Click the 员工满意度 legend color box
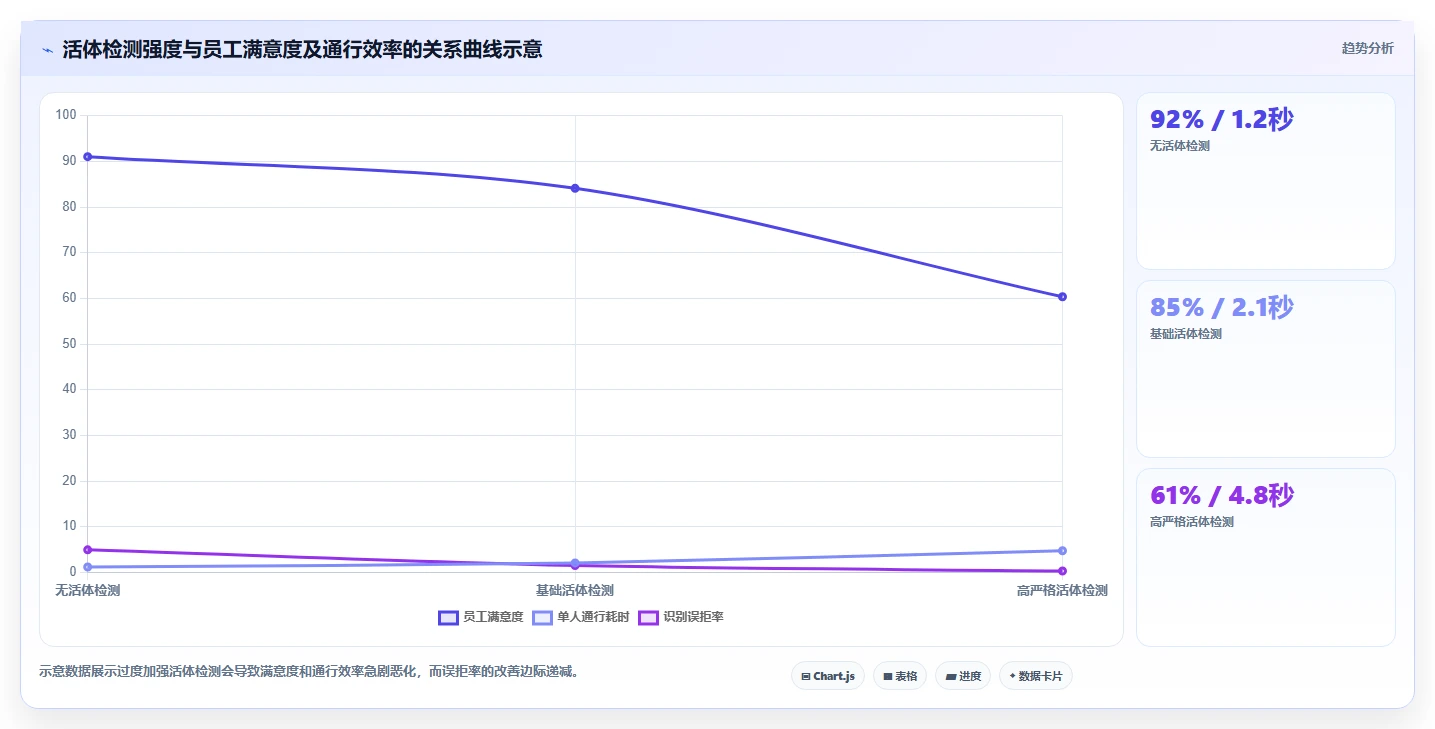Image resolution: width=1435 pixels, height=729 pixels. pyautogui.click(x=448, y=617)
